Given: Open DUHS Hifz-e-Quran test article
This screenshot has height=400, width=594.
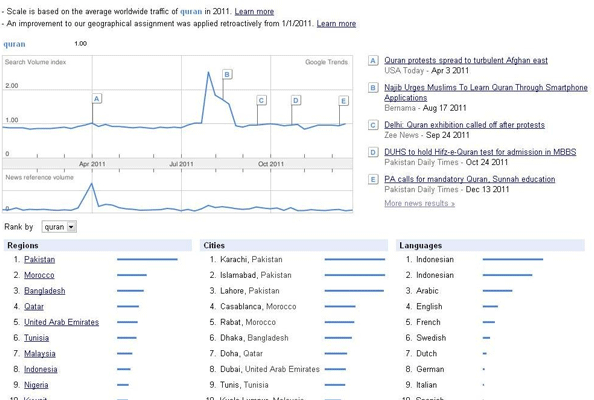Looking at the screenshot, I should tap(480, 152).
